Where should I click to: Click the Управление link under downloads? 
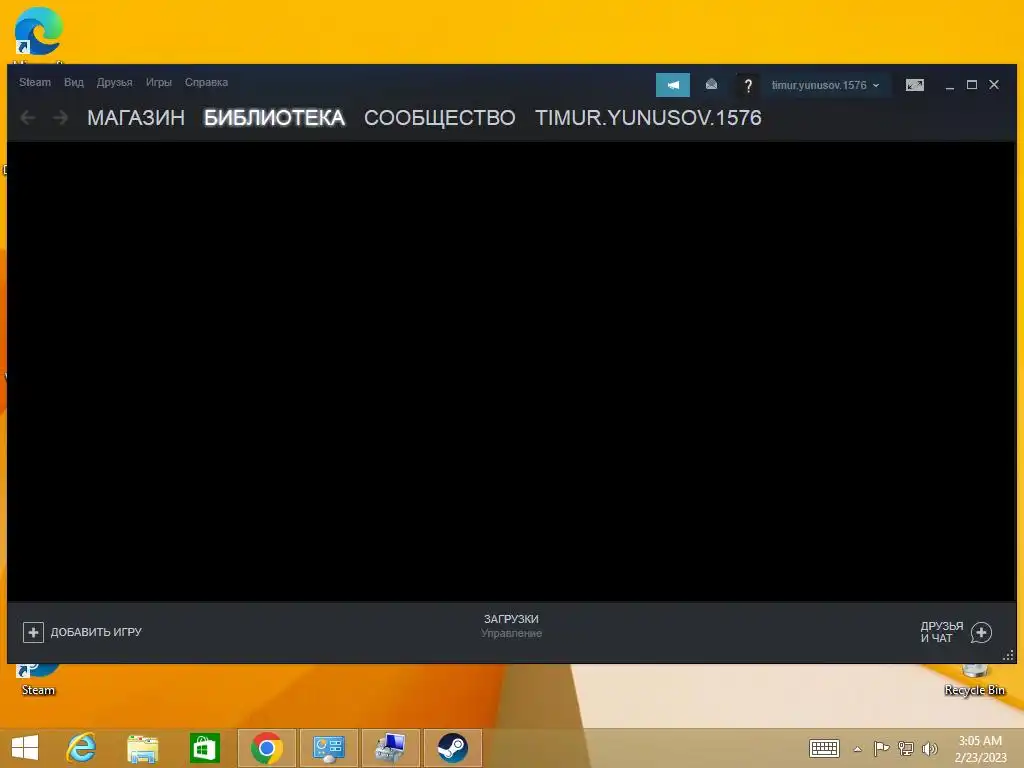tap(511, 633)
